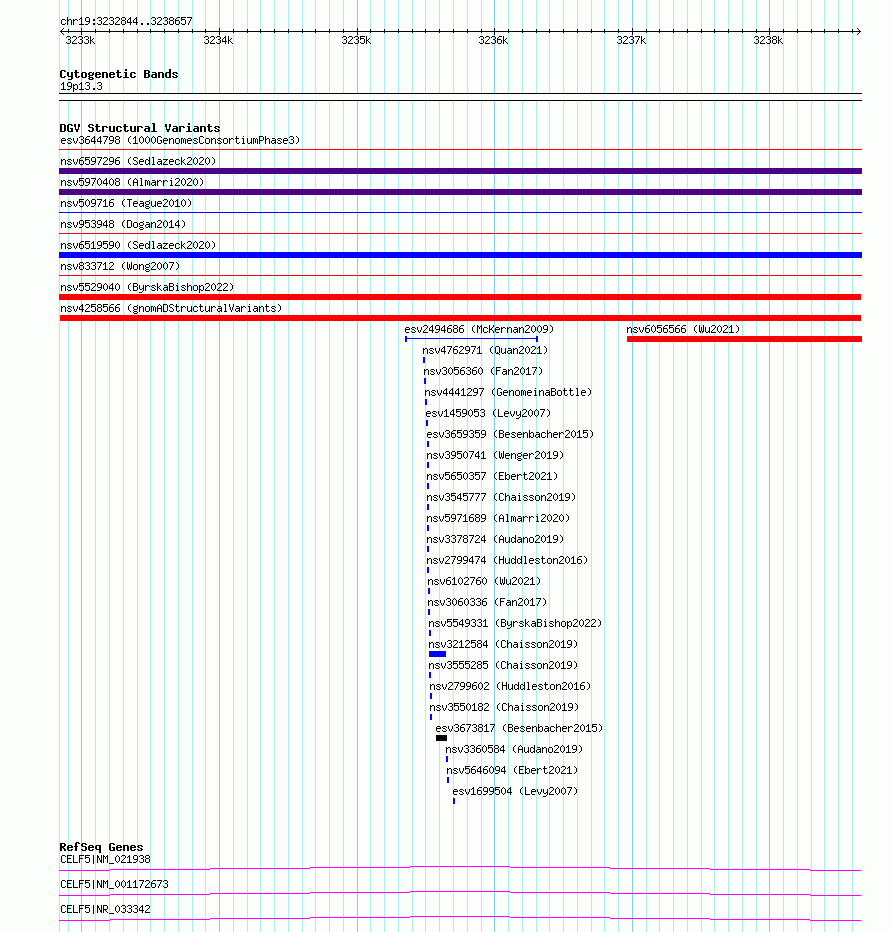Open variant nsv4762971 (Quan2021)
The height and width of the screenshot is (932, 890).
(485, 351)
